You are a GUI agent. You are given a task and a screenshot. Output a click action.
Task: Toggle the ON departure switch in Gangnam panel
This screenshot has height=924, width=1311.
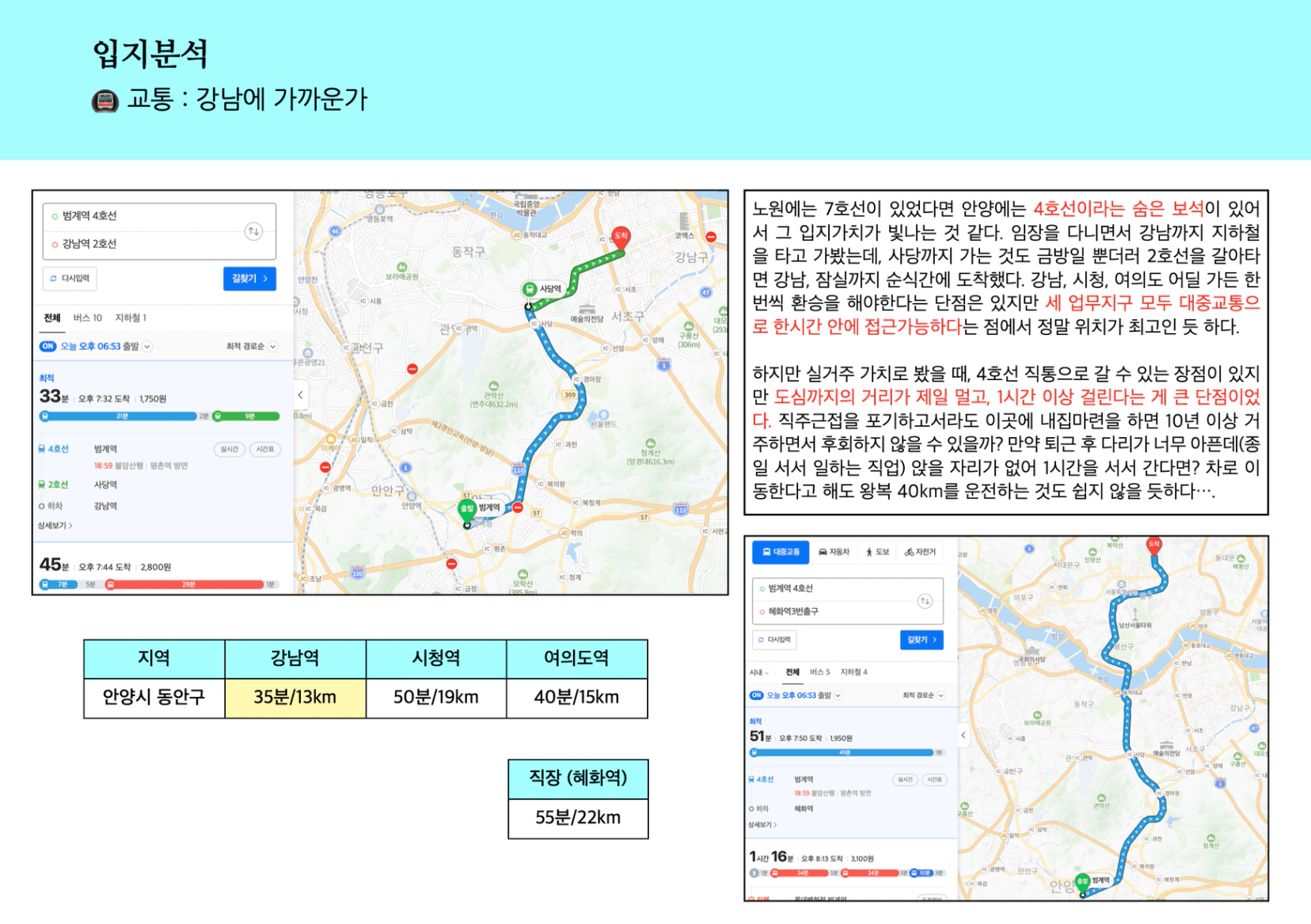pyautogui.click(x=48, y=346)
